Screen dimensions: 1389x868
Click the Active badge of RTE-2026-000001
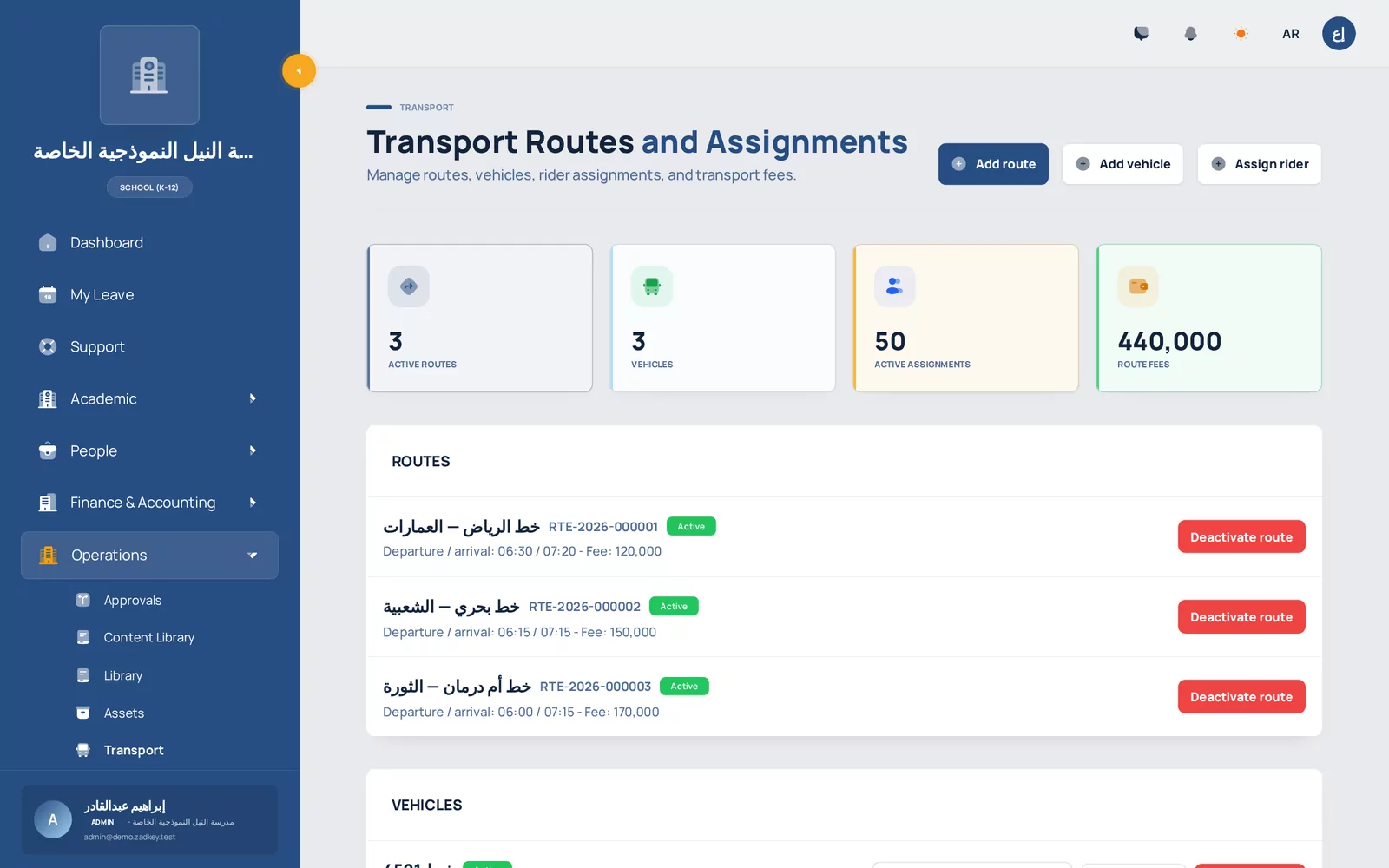click(691, 526)
